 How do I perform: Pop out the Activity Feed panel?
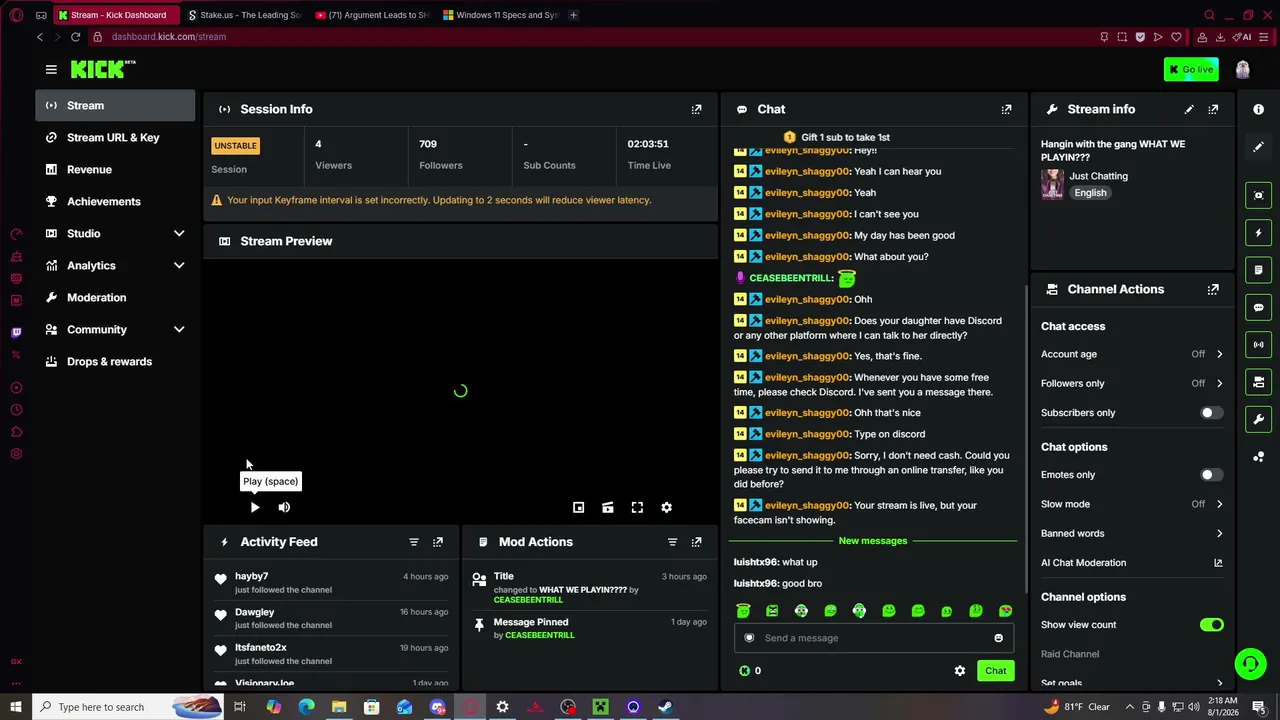437,542
